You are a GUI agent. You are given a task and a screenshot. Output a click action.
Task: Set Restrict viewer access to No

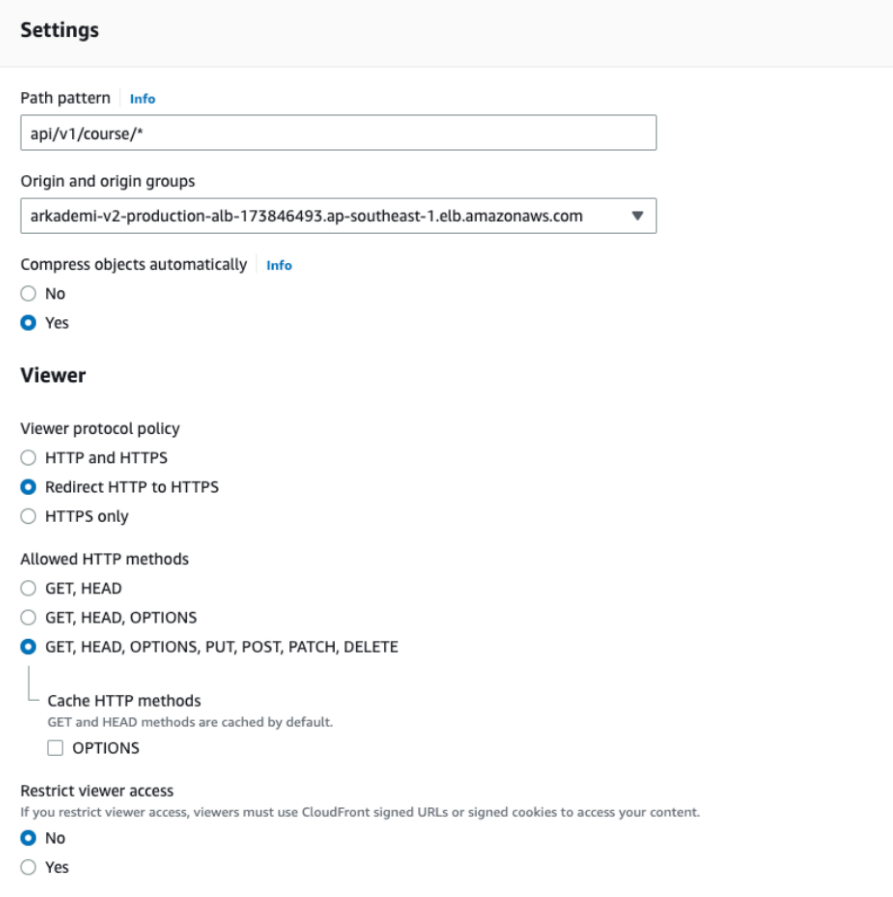[29, 838]
